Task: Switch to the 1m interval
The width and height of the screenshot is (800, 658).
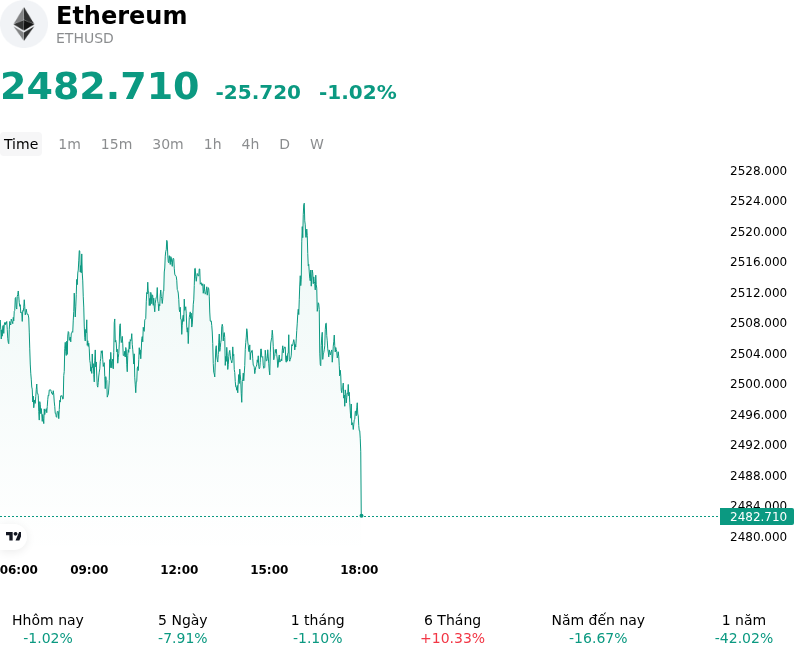Action: click(69, 144)
